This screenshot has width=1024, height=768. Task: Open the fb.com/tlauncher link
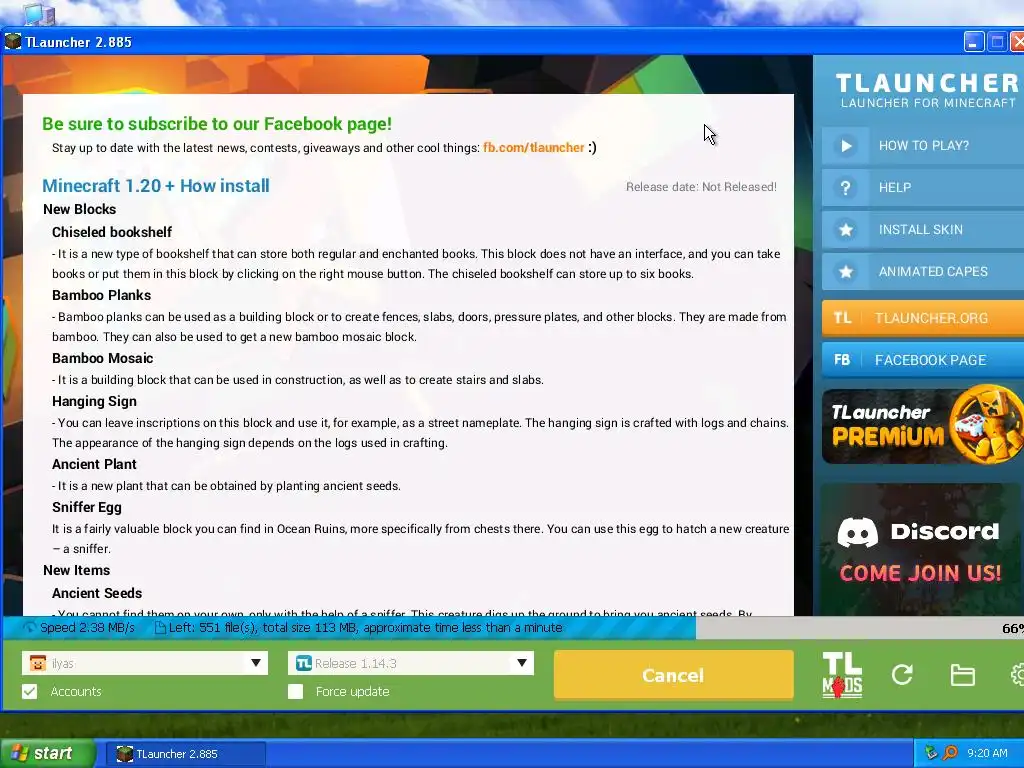tap(534, 148)
